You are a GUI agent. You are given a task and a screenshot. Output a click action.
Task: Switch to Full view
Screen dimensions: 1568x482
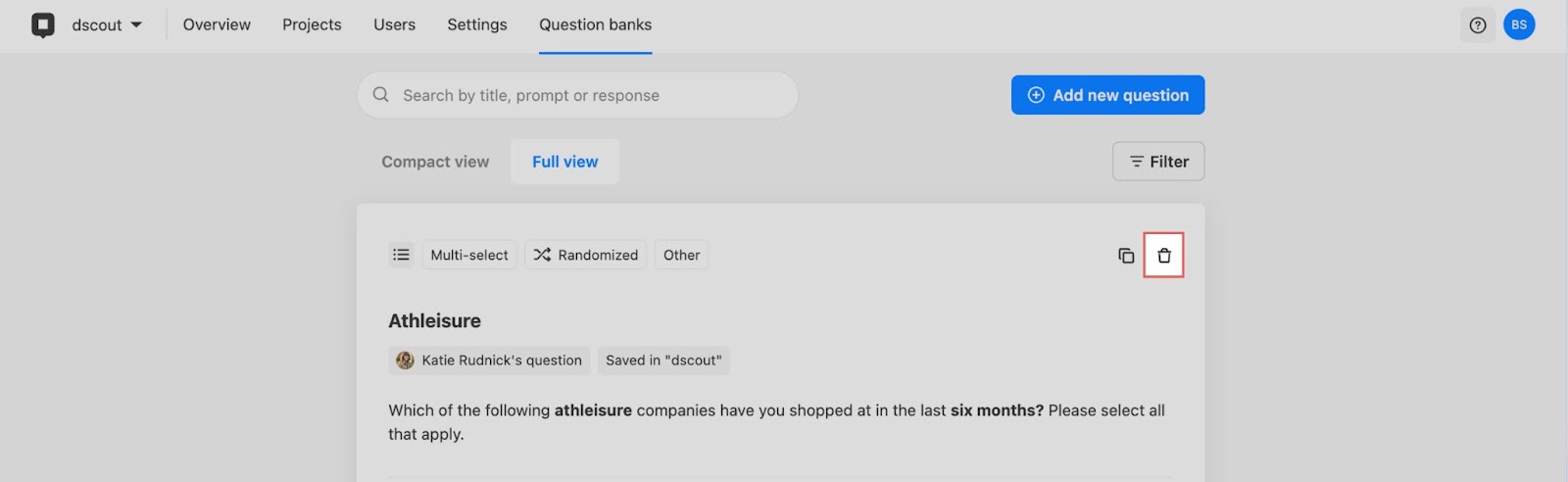[564, 162]
